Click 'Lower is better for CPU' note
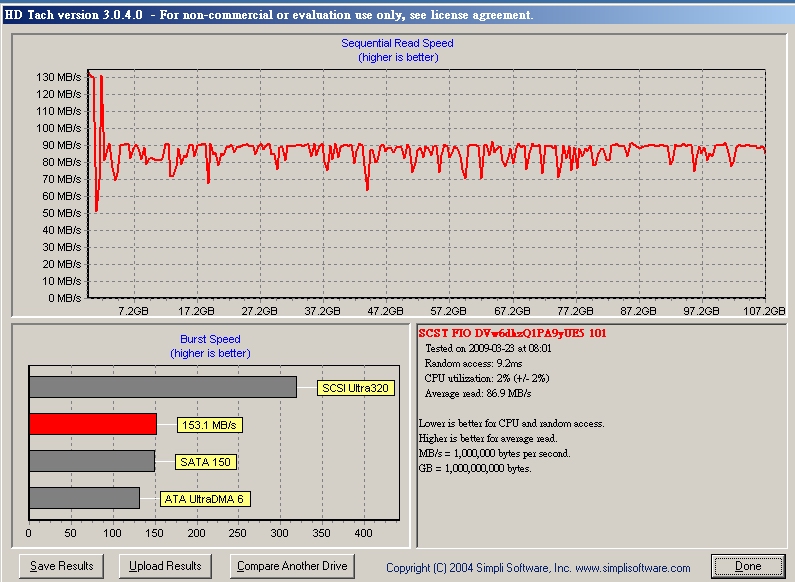Image resolution: width=795 pixels, height=582 pixels. (511, 423)
